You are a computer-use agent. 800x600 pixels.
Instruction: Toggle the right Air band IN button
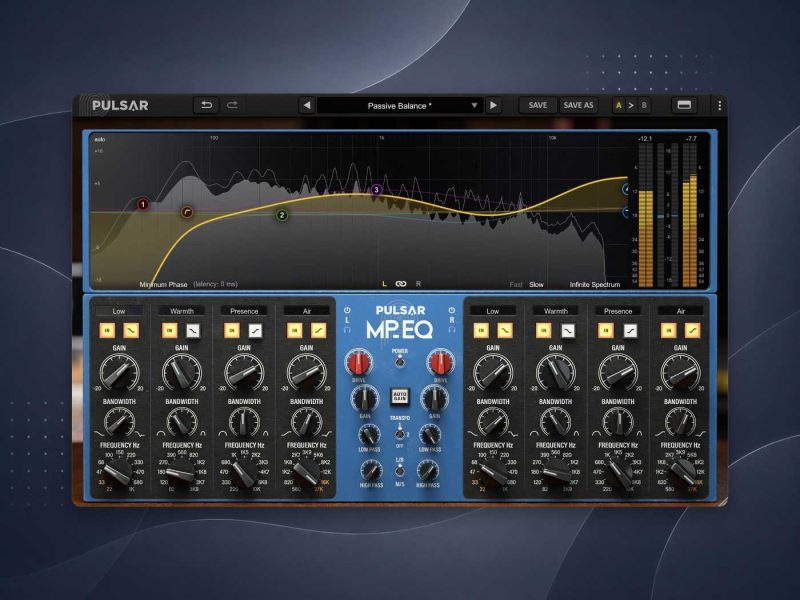[668, 330]
